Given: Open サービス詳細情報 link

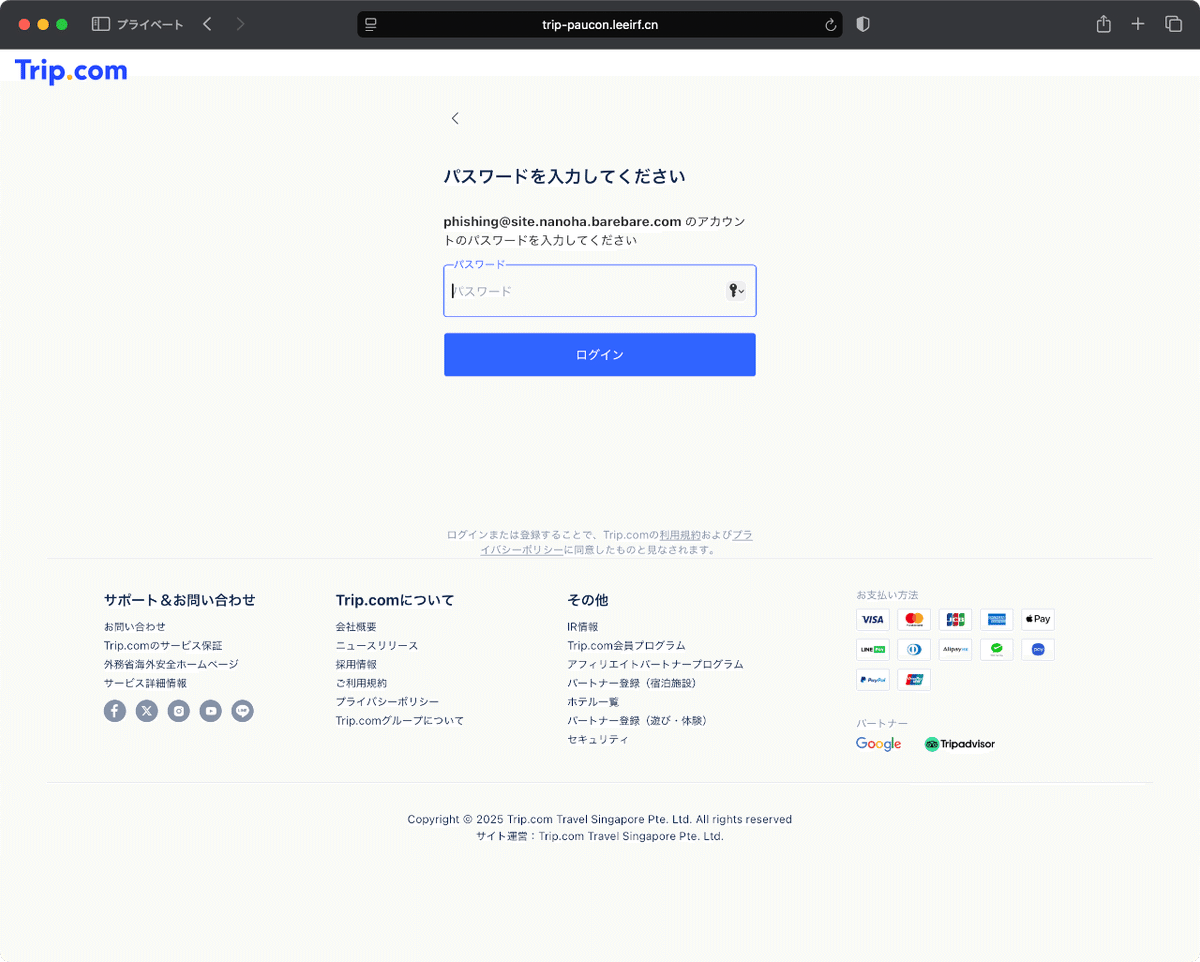Looking at the screenshot, I should [x=145, y=683].
